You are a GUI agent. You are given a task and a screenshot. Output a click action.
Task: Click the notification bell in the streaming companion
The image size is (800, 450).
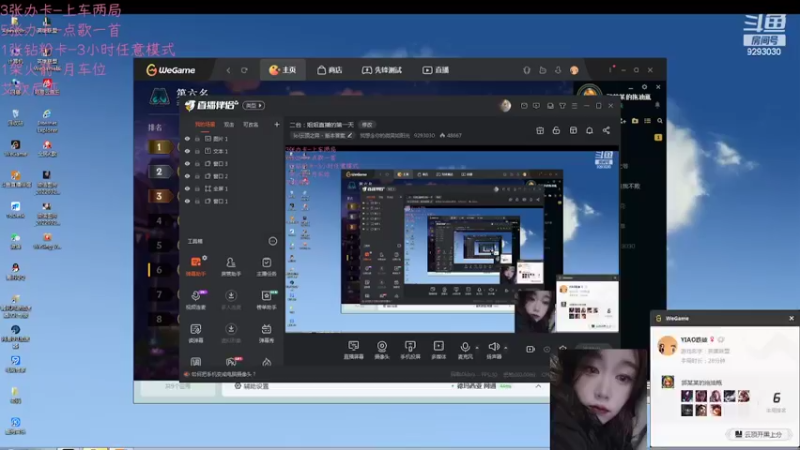tap(589, 130)
